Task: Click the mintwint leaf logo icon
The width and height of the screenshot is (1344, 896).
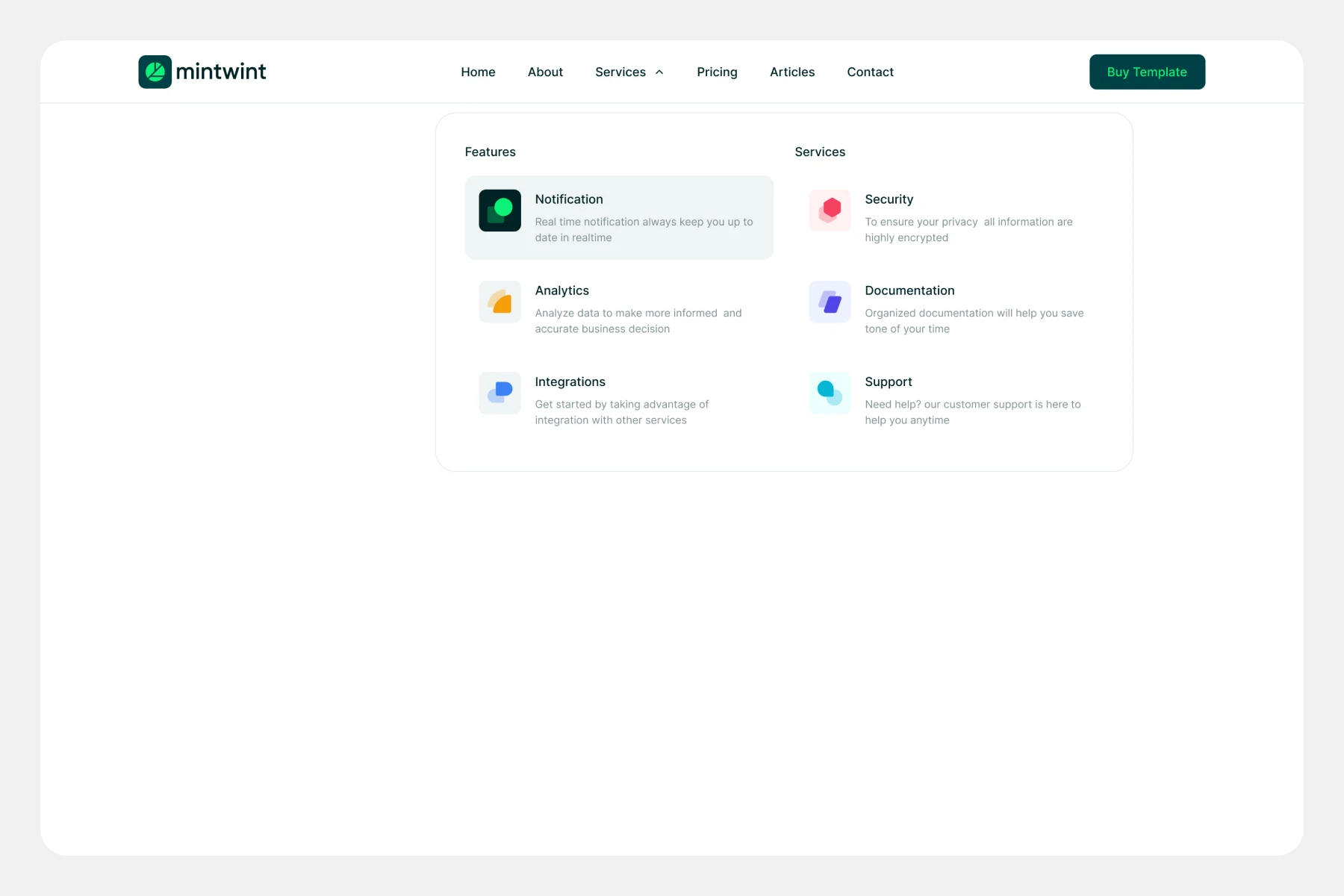Action: (155, 72)
